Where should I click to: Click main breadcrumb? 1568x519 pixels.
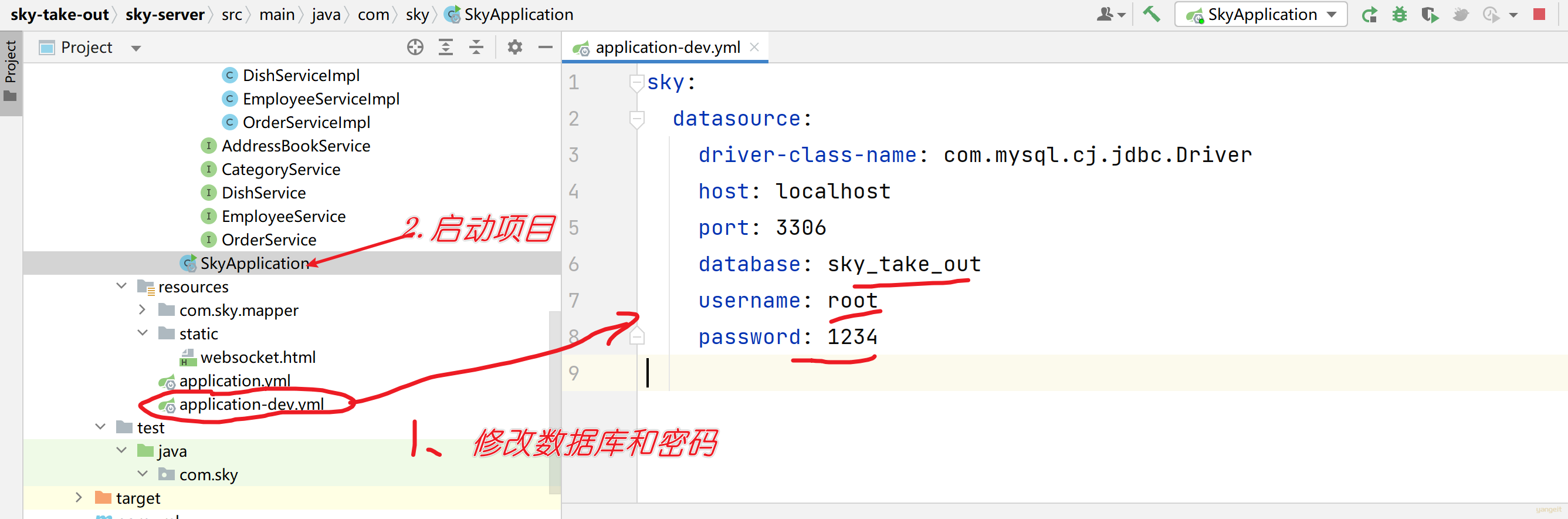[x=277, y=14]
